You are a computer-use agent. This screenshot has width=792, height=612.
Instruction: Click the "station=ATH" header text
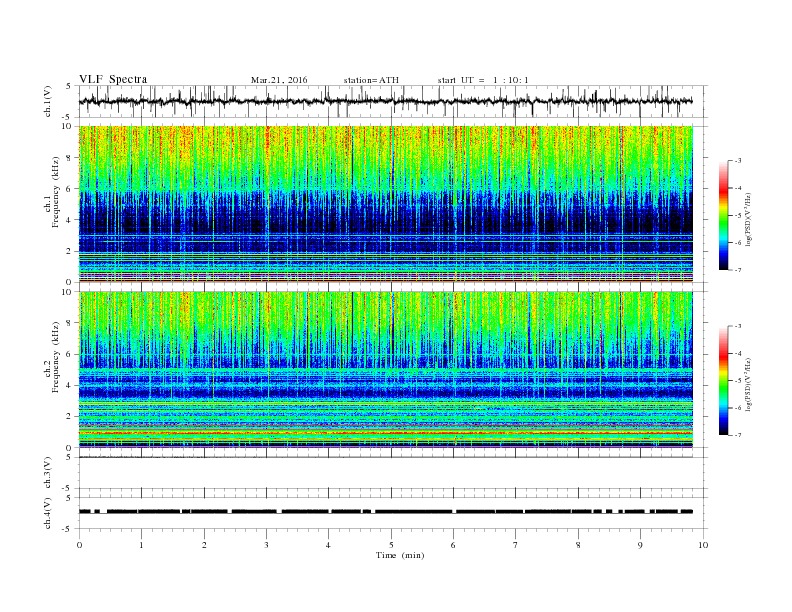point(371,80)
